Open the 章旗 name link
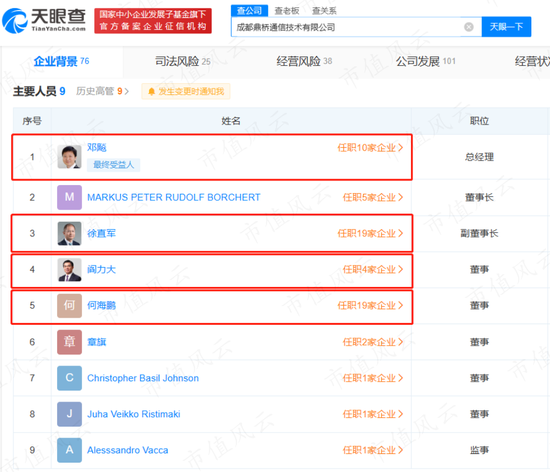 [x=97, y=342]
